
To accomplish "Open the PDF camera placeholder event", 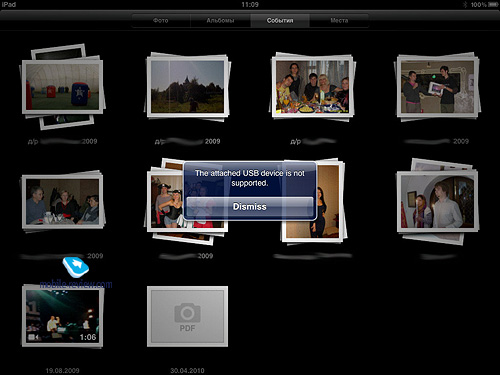I will 187,316.
